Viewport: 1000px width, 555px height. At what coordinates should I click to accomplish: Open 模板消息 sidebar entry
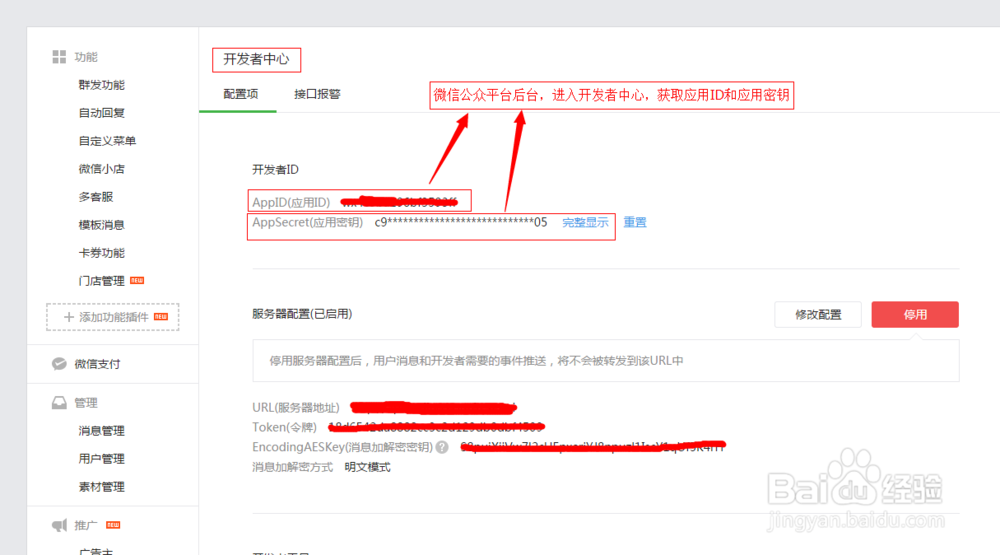[101, 225]
